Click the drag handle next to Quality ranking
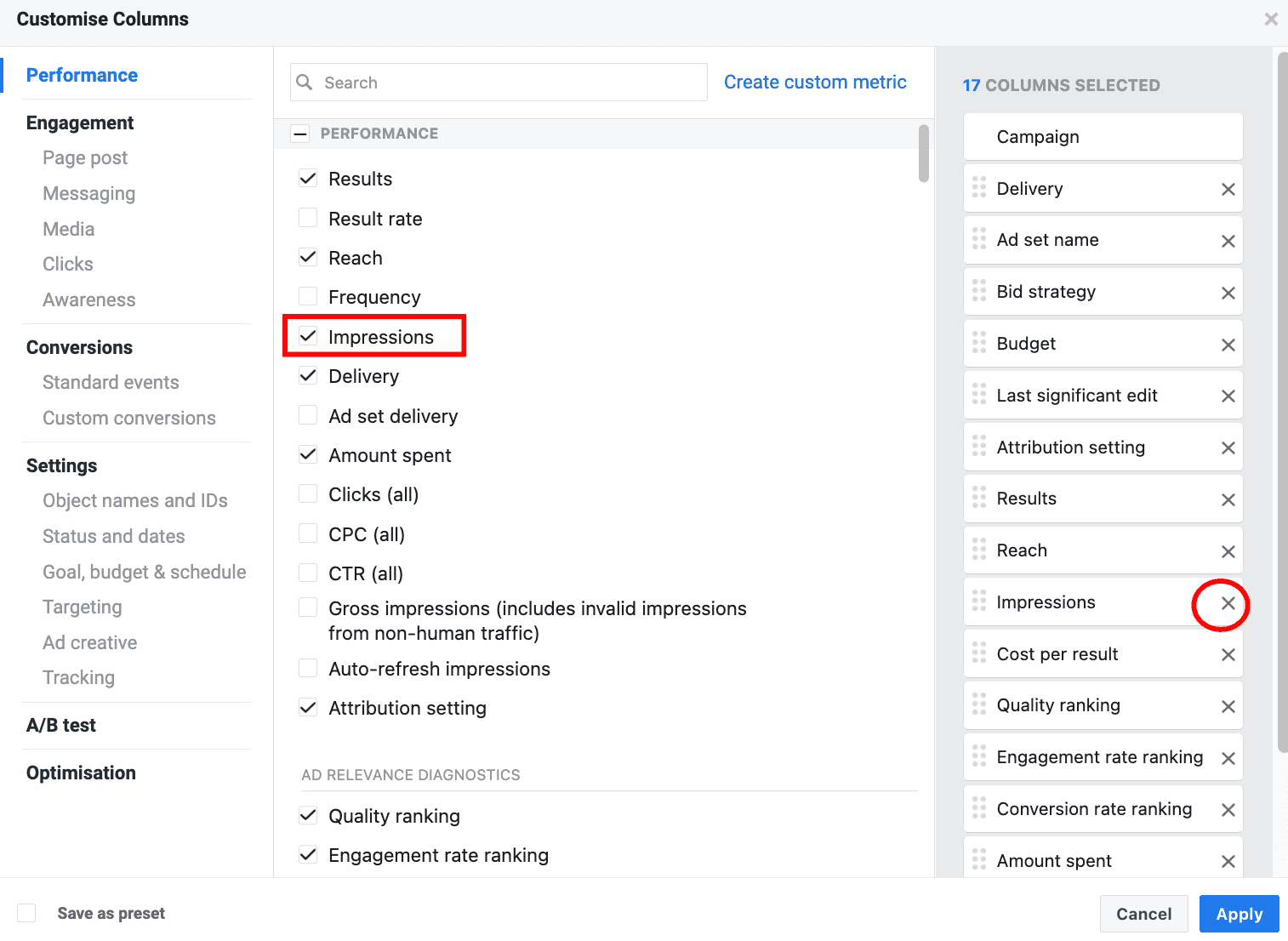 [979, 704]
